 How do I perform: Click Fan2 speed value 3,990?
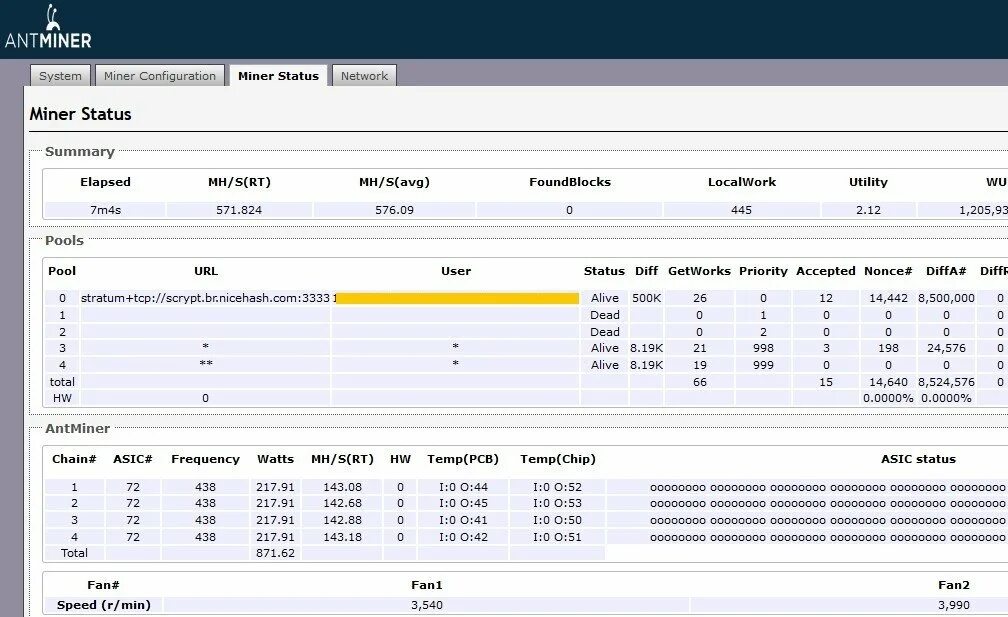(954, 605)
